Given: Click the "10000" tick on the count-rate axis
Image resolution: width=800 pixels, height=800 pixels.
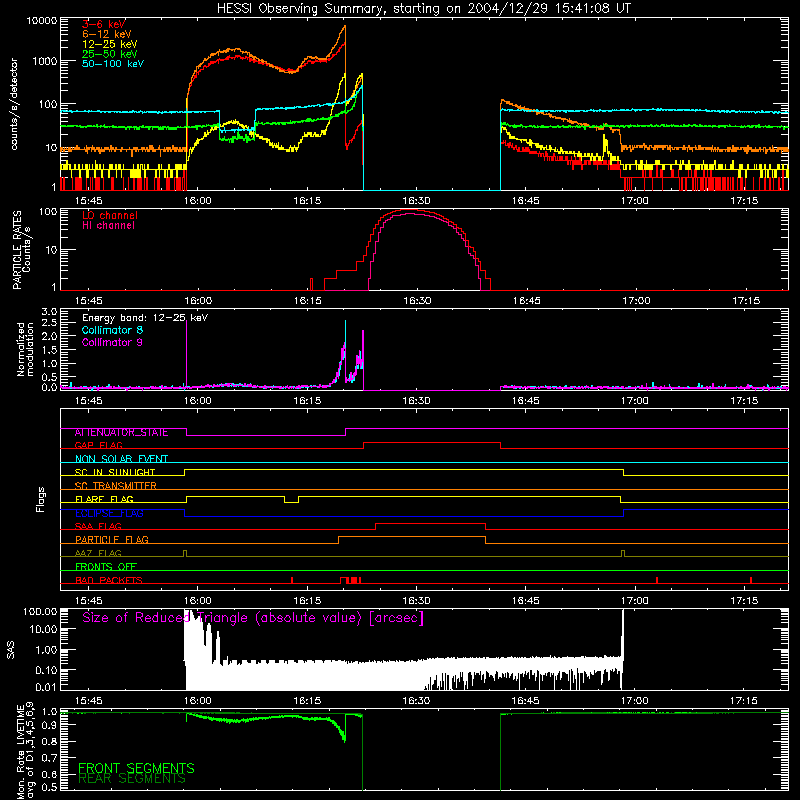Looking at the screenshot, I should [42, 21].
